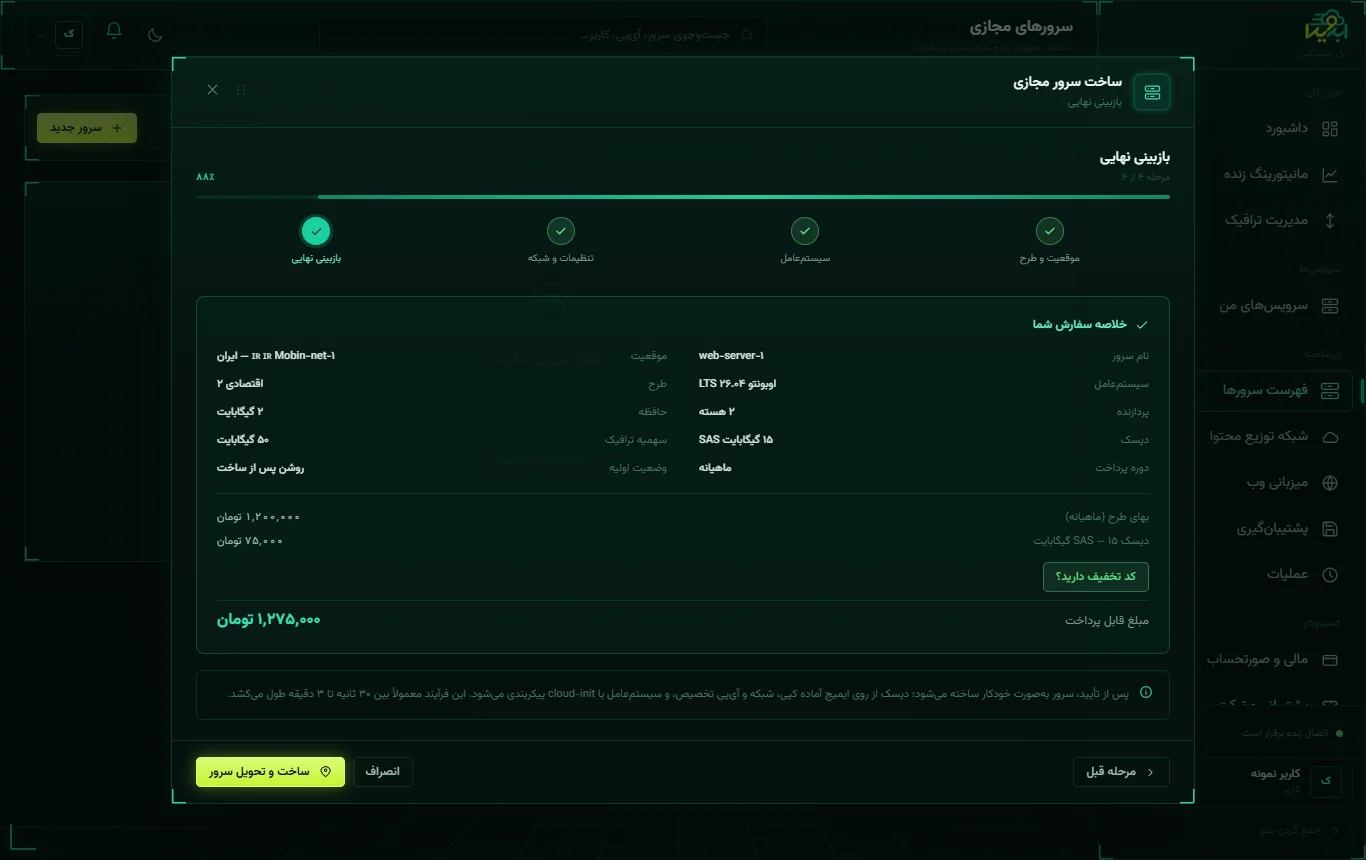Image resolution: width=1366 pixels, height=860 pixels.
Task: Focus the جست‌وجوی سرور search field
Action: pyautogui.click(x=543, y=34)
